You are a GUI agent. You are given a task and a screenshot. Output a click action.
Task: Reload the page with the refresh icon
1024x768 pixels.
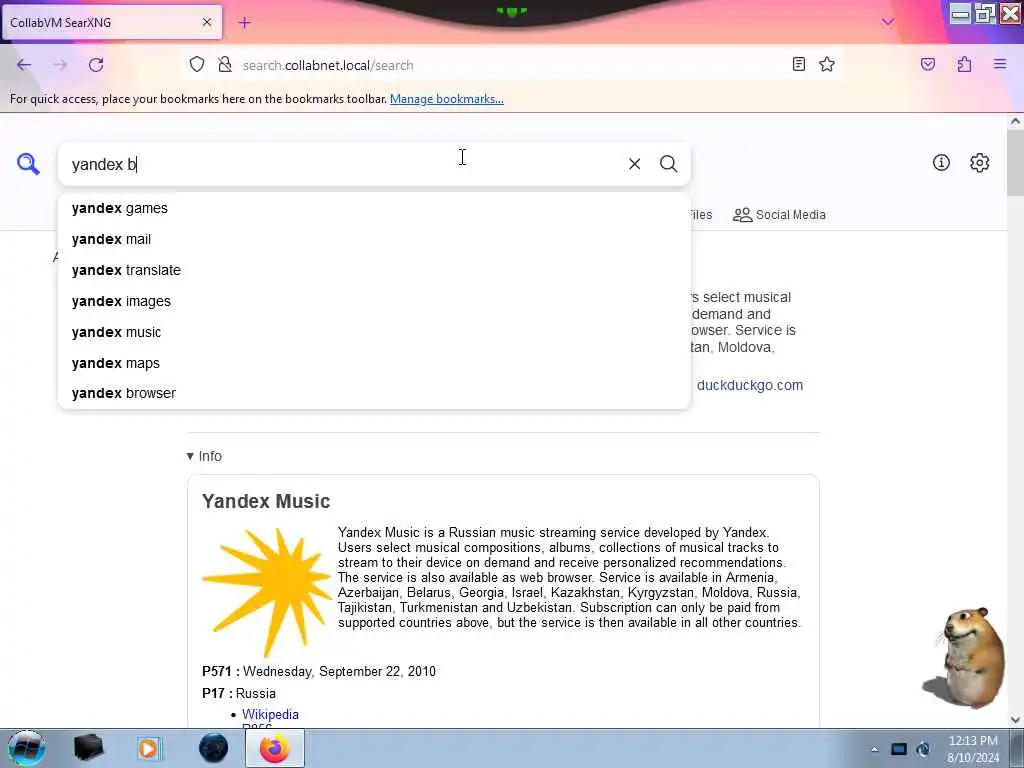coord(96,65)
